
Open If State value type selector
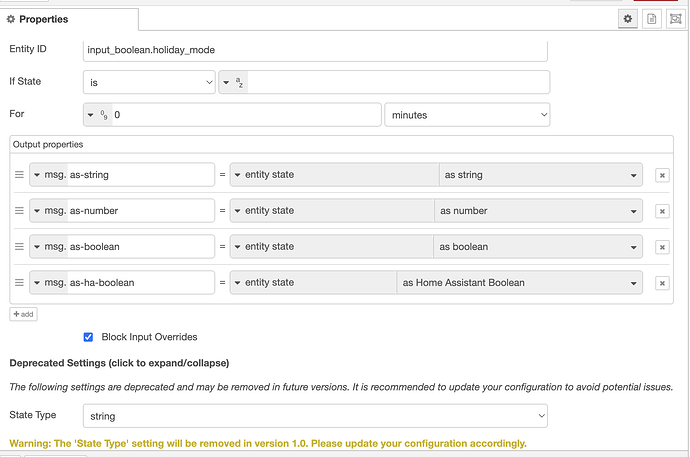(x=233, y=82)
